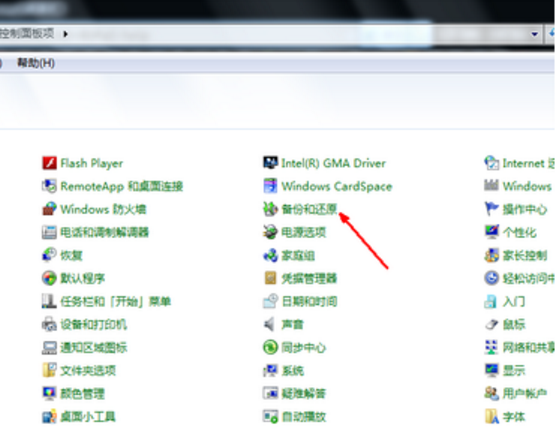
Task: Open the 通知区域图标 icon
Action: 49,348
